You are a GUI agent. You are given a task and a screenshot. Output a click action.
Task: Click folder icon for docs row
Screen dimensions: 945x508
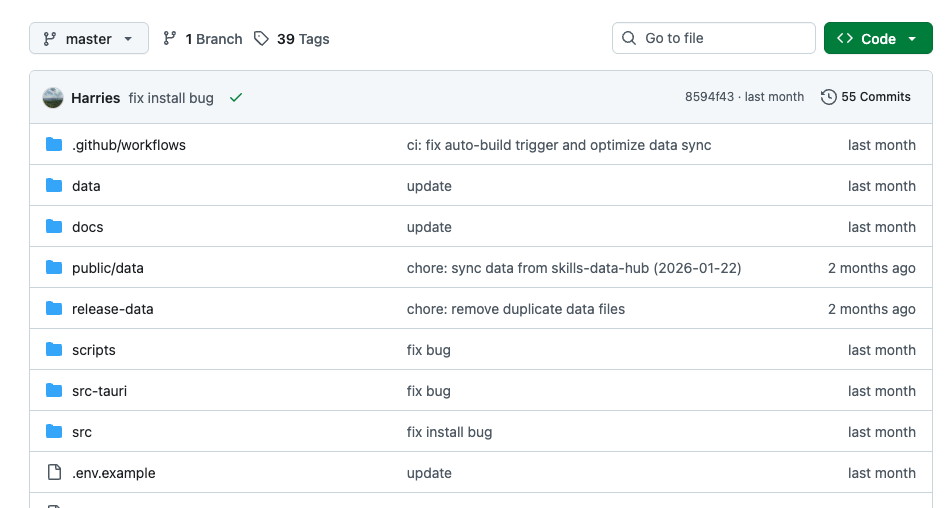tap(54, 227)
